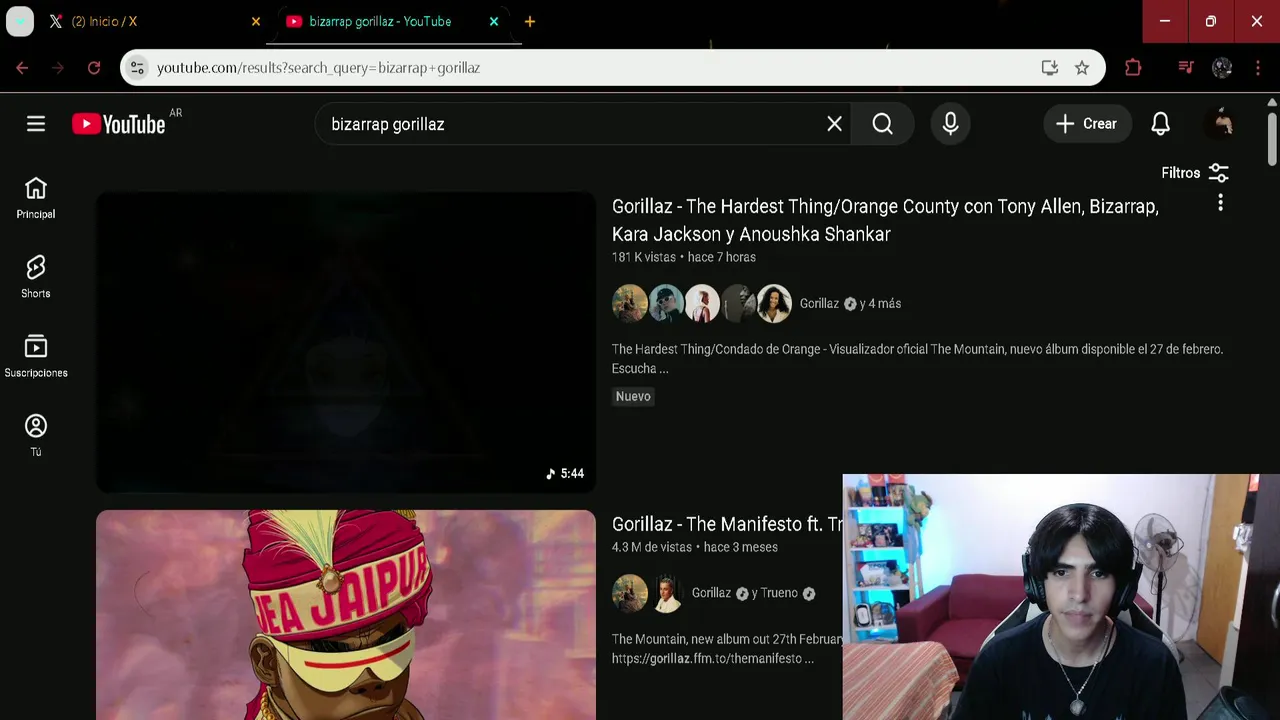Play the dark 5:44 video thumbnail

[x=346, y=342]
